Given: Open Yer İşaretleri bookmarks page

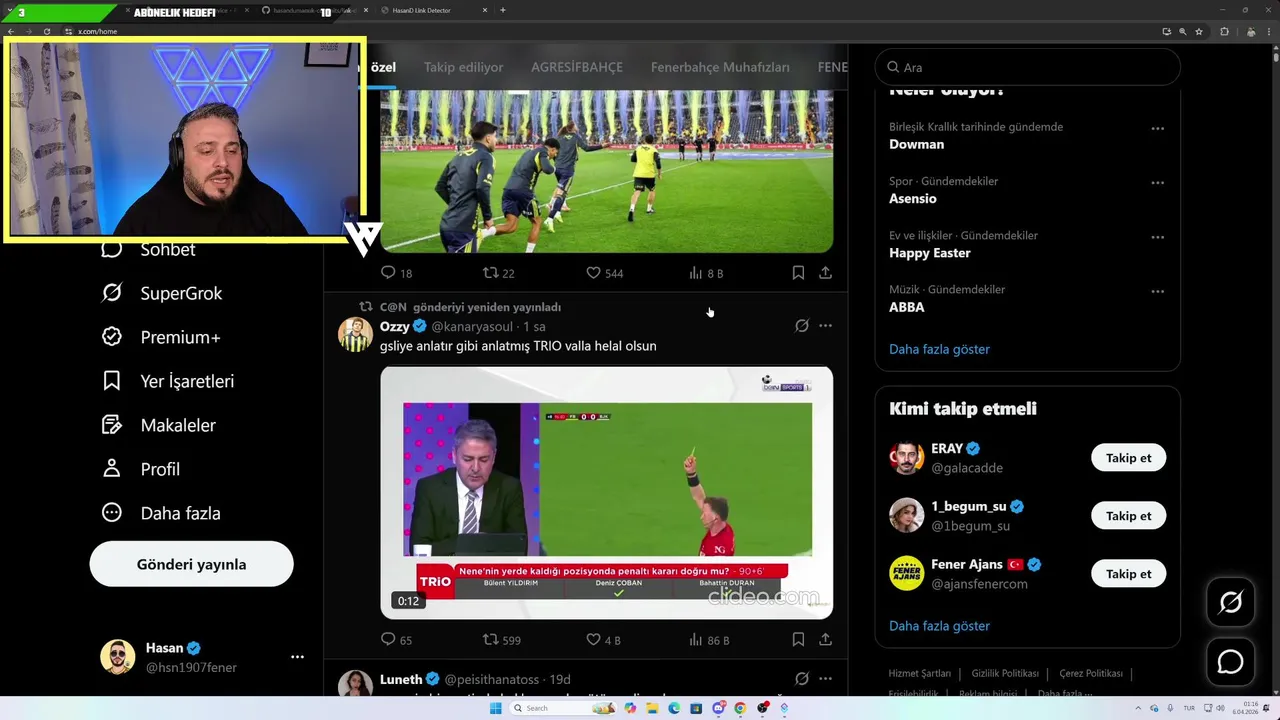Looking at the screenshot, I should tap(168, 381).
